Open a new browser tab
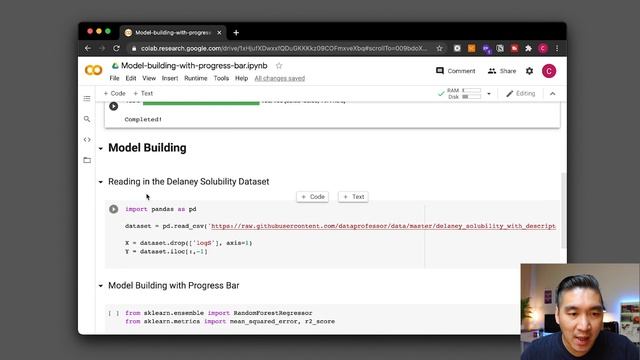The width and height of the screenshot is (640, 360). (236, 33)
